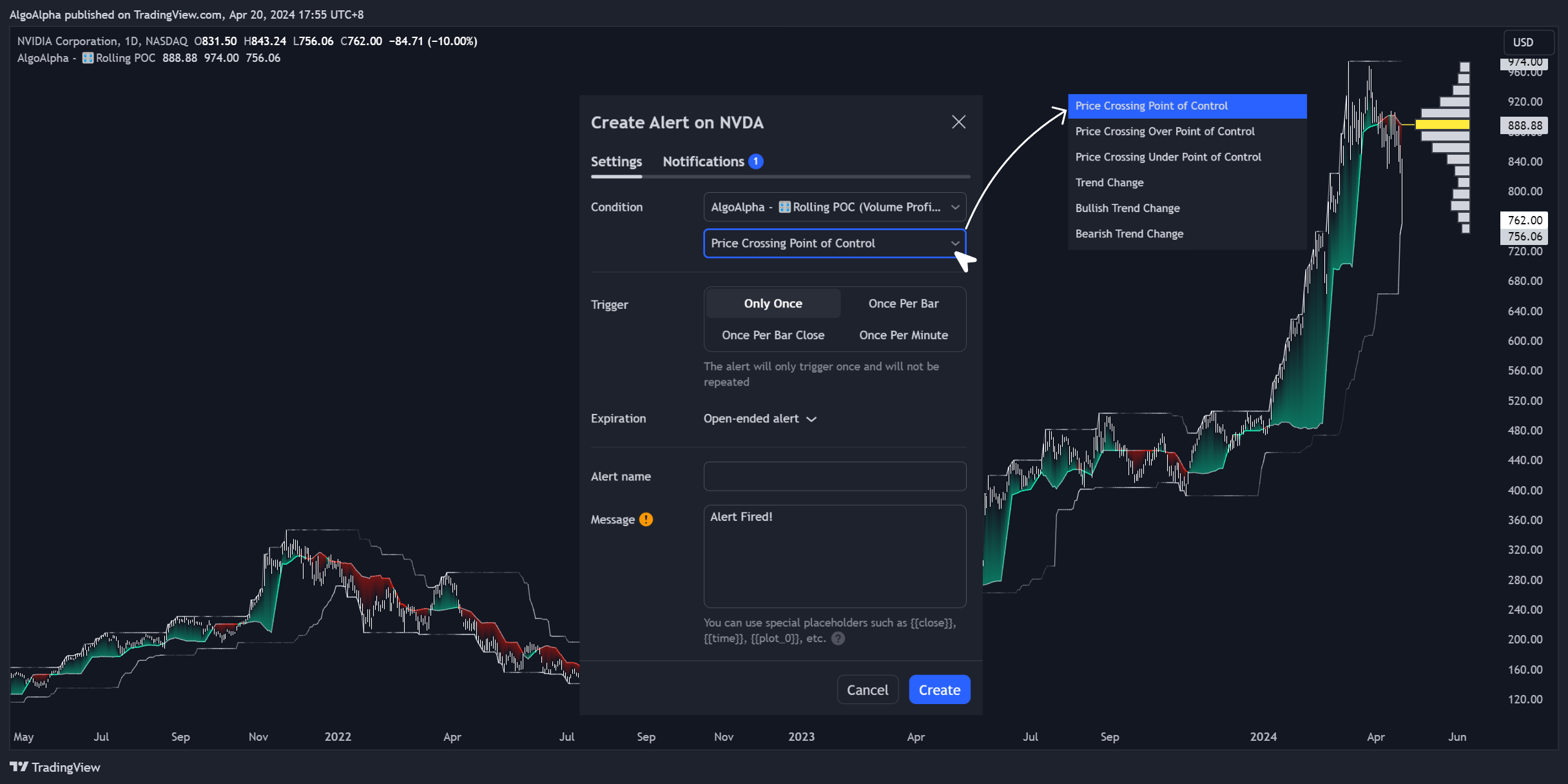Screen dimensions: 1568x784
Task: Select Once Per Bar trigger
Action: pos(903,304)
